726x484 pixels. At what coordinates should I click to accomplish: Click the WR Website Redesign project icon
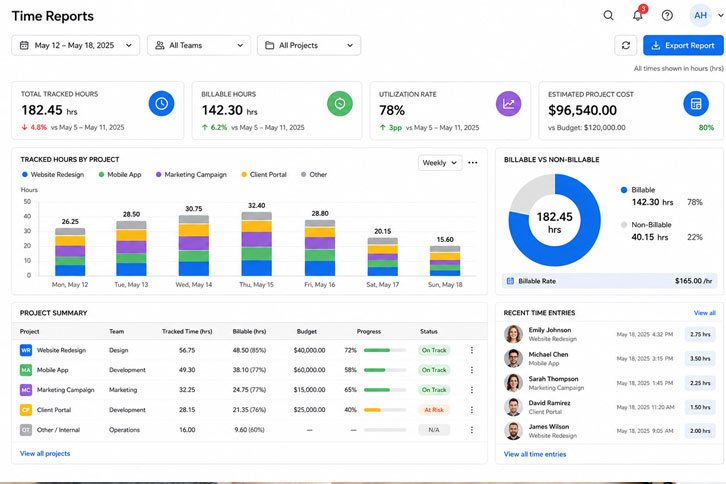(x=26, y=350)
